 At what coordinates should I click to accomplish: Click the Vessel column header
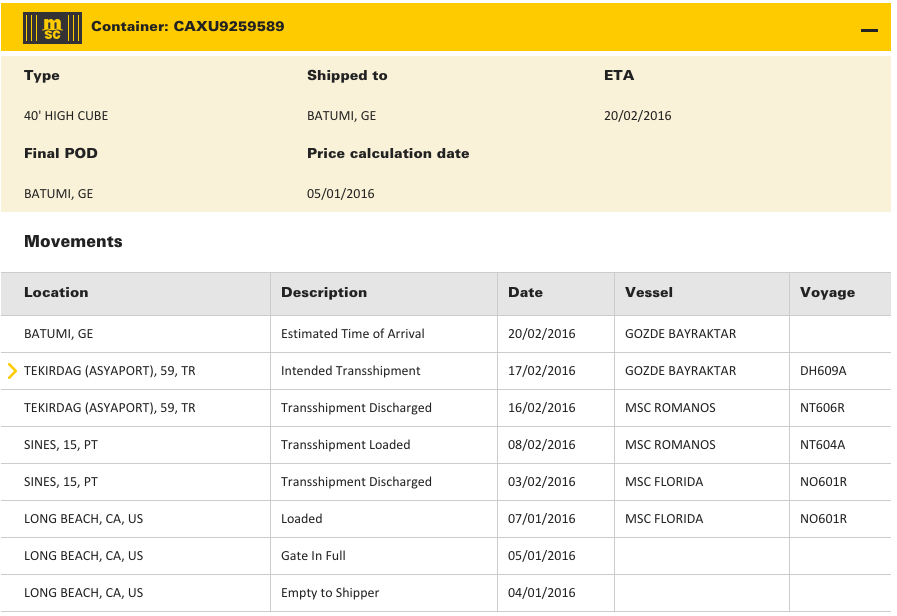(x=649, y=293)
